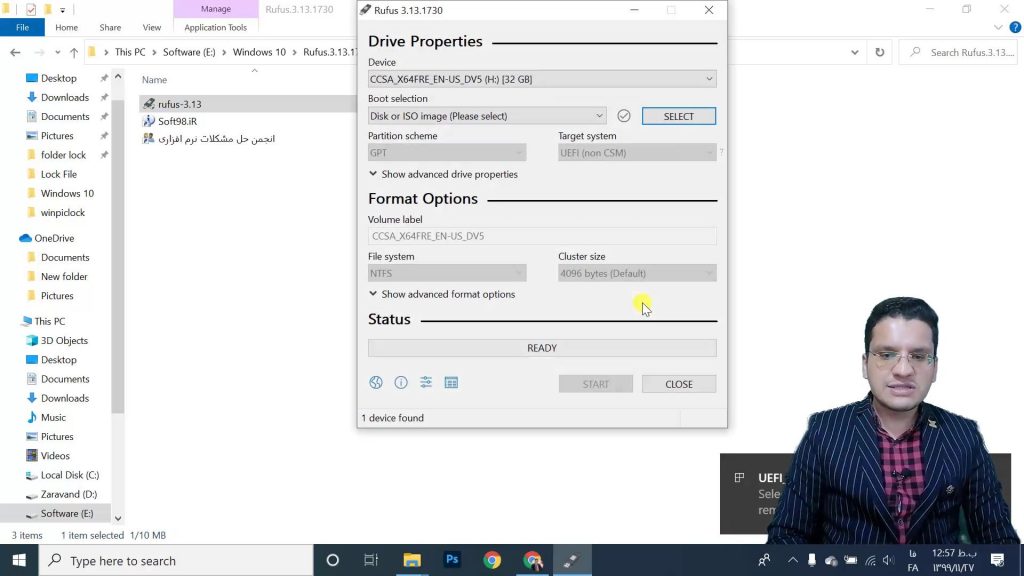1024x576 pixels.
Task: Open the Share ribbon tab
Action: 110,27
